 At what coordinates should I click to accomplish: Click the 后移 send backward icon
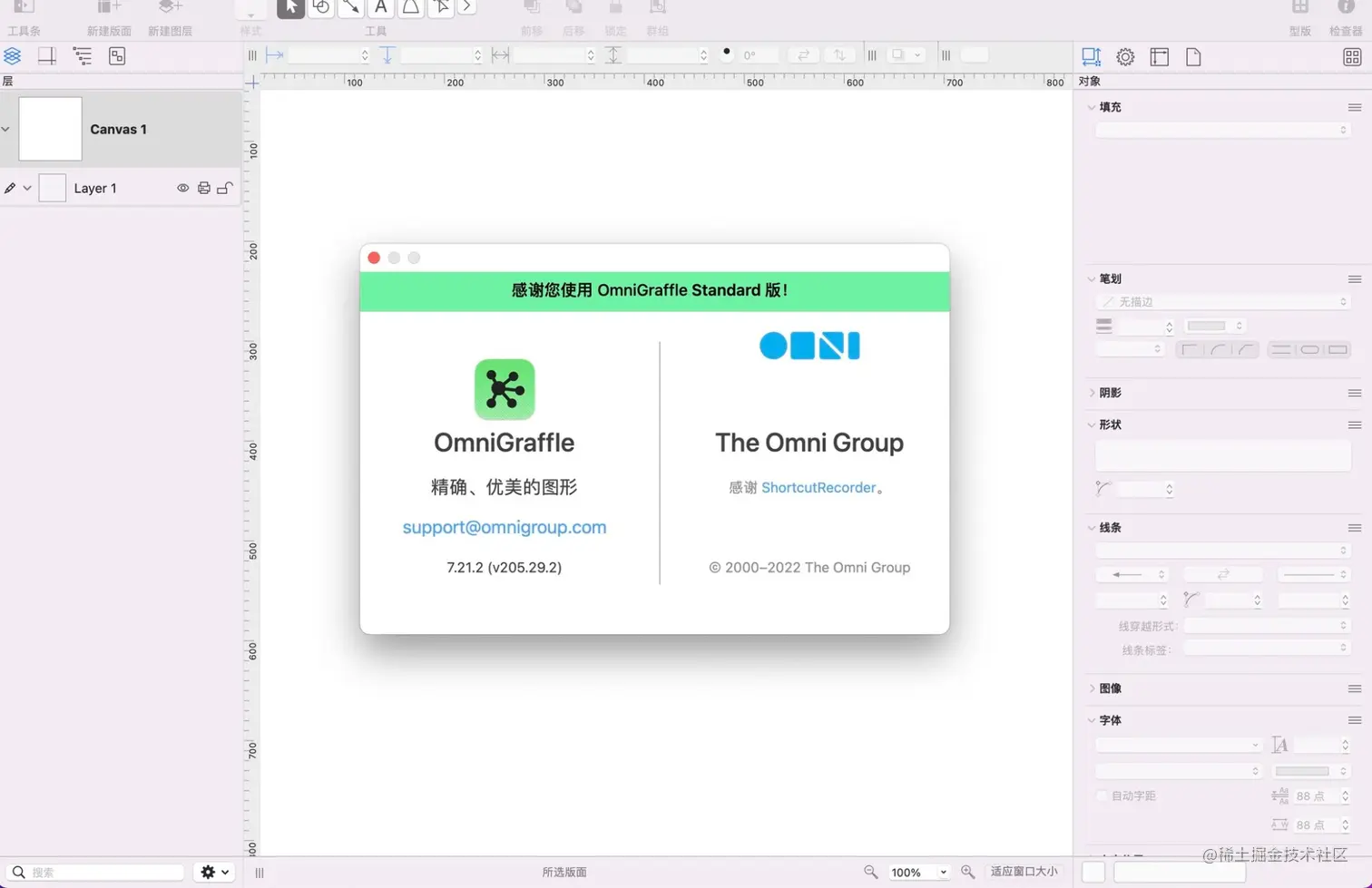click(573, 7)
